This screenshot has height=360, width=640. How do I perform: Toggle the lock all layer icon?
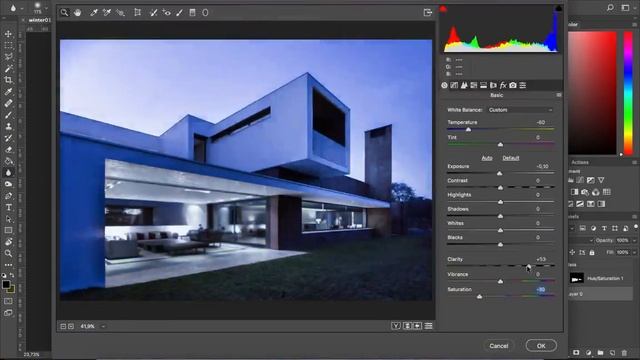pyautogui.click(x=592, y=253)
